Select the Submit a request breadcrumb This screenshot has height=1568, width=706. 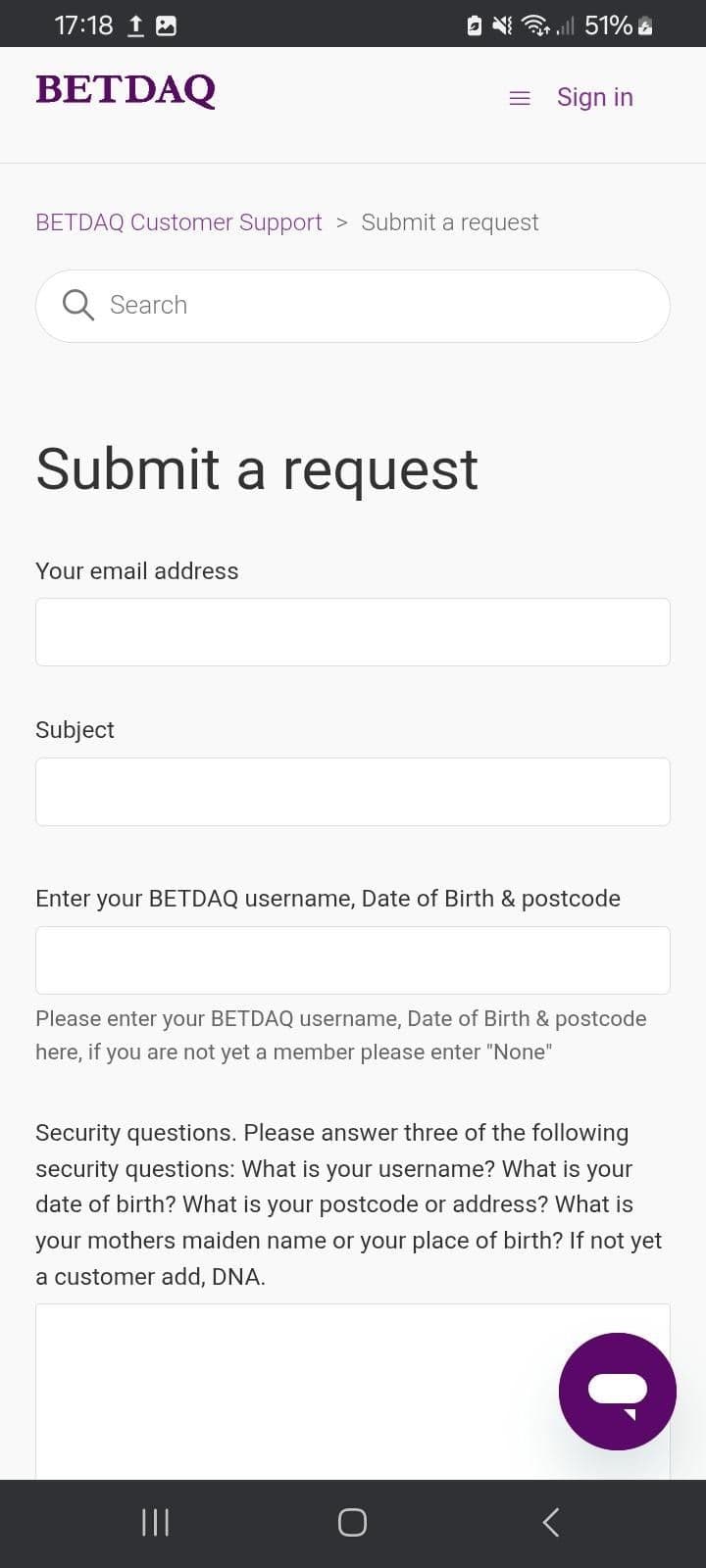coord(450,222)
